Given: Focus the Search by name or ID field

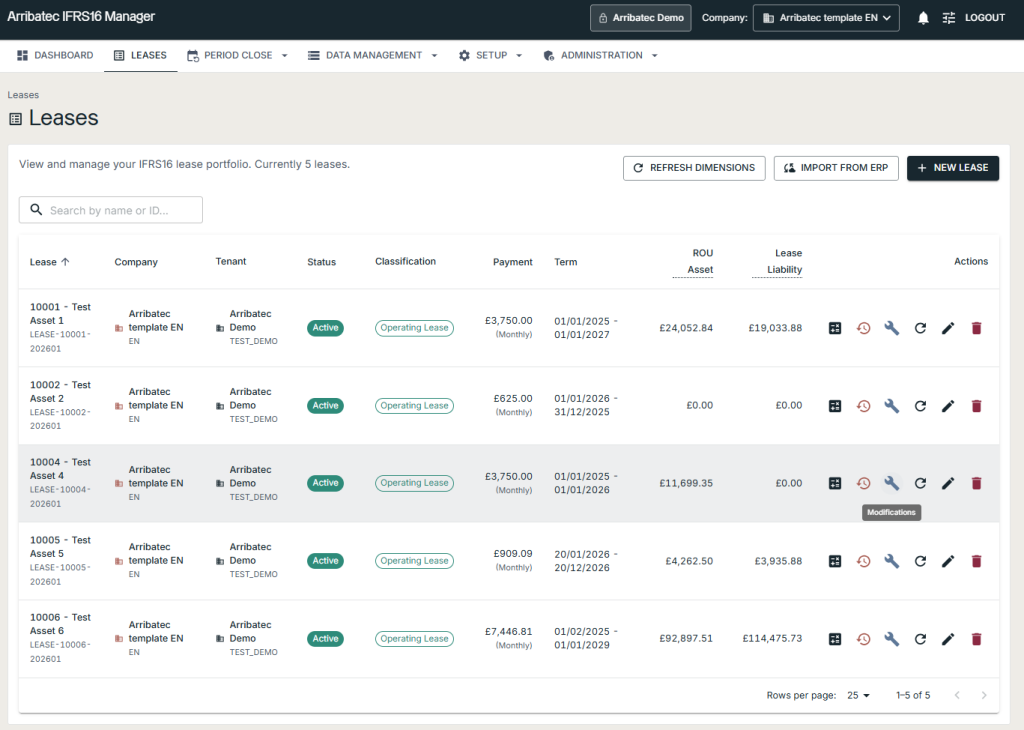Looking at the screenshot, I should pyautogui.click(x=110, y=210).
